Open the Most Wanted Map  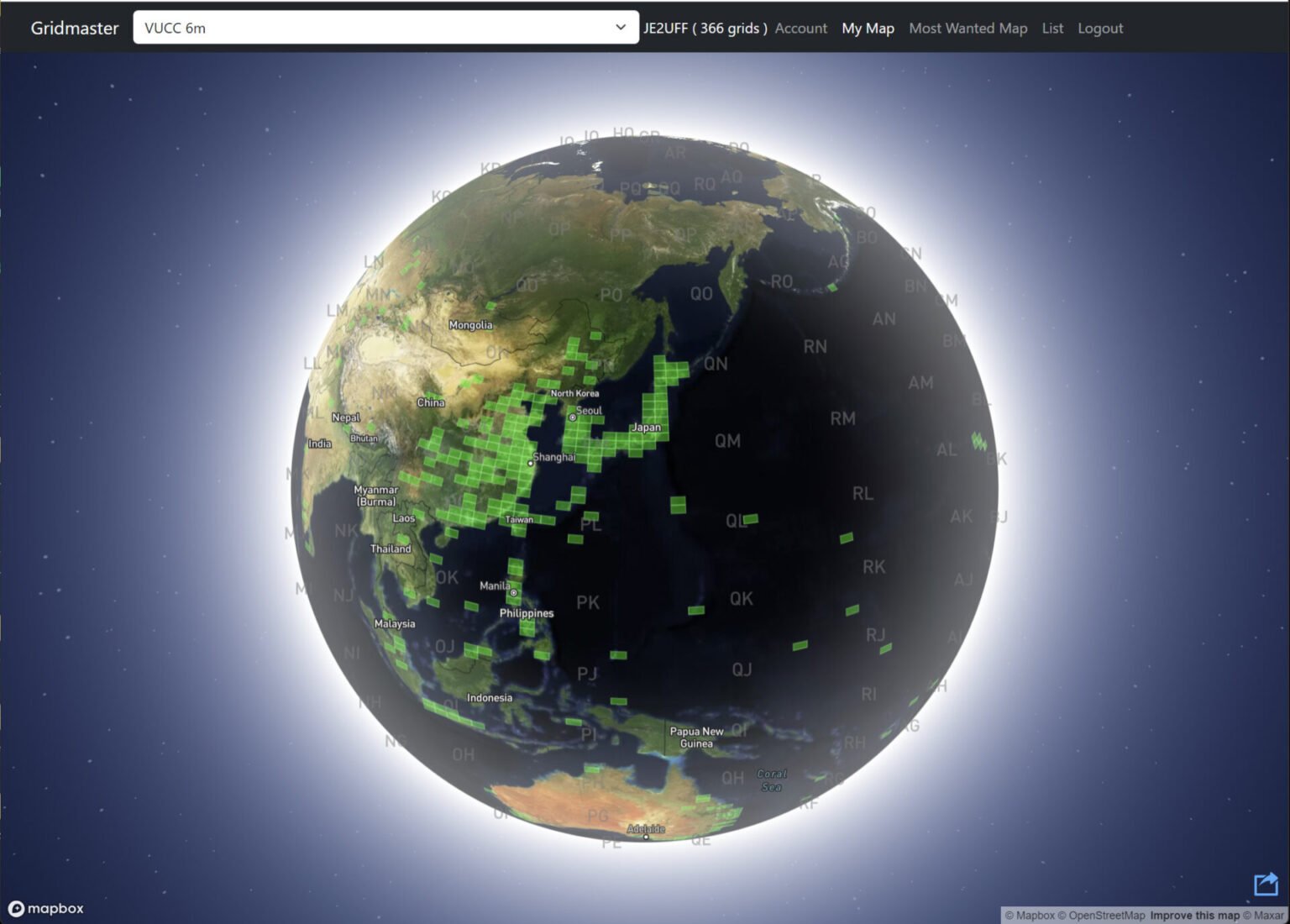pyautogui.click(x=967, y=28)
